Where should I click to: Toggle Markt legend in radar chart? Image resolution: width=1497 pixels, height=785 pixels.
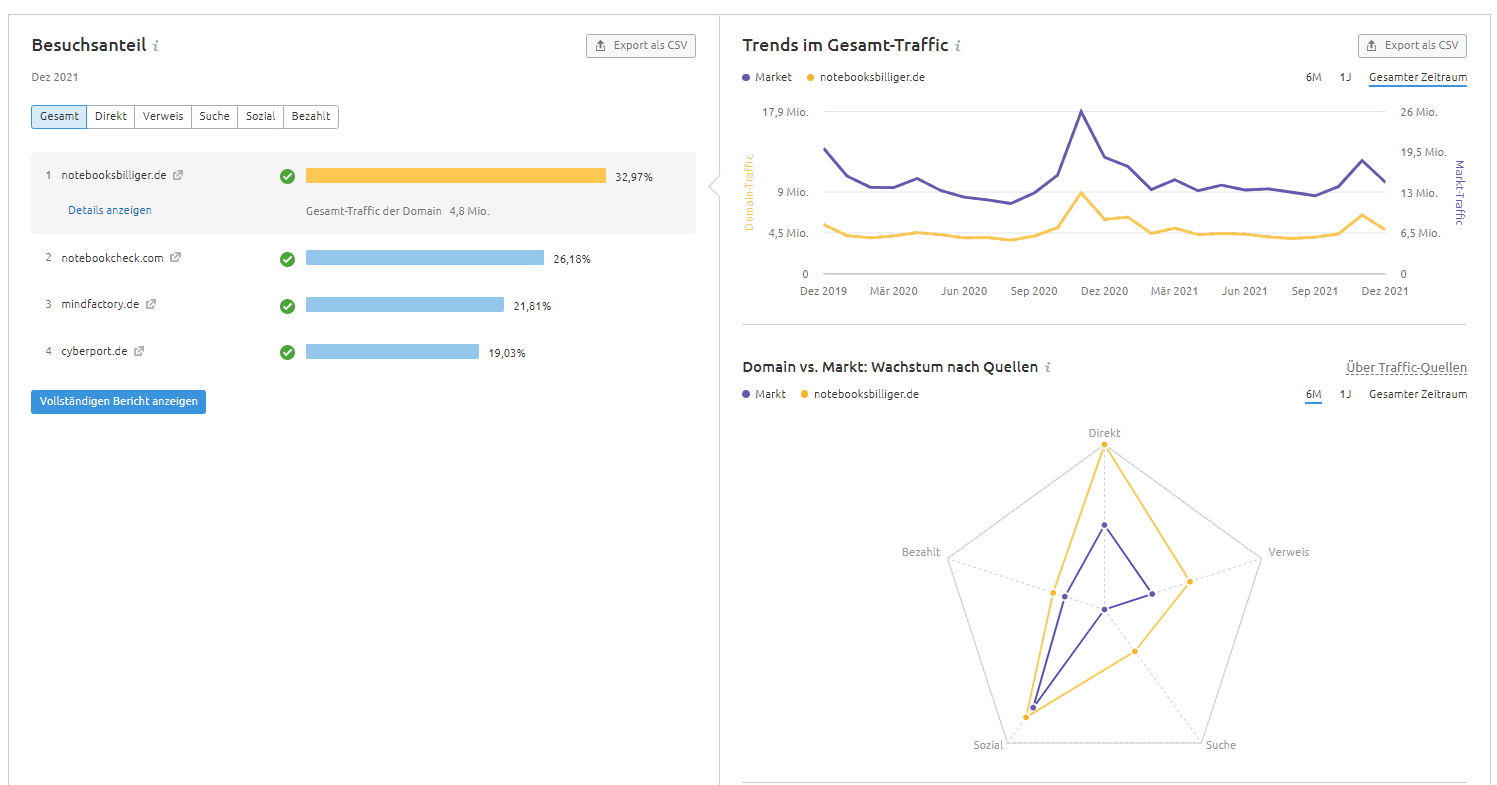click(x=765, y=394)
